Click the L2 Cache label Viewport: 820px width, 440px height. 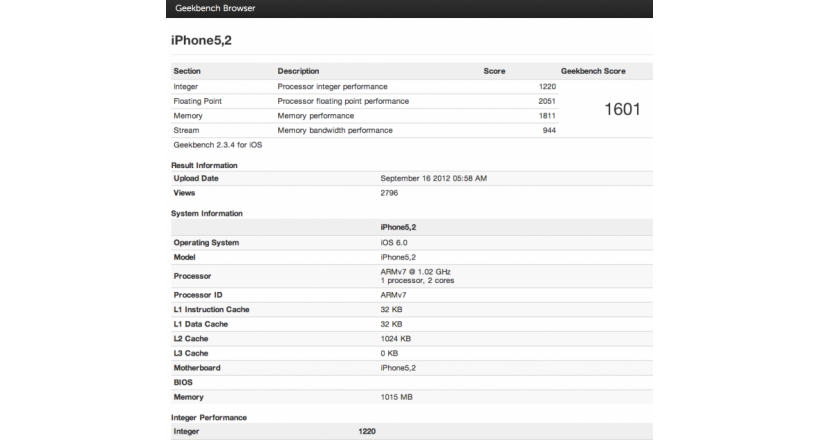point(191,339)
